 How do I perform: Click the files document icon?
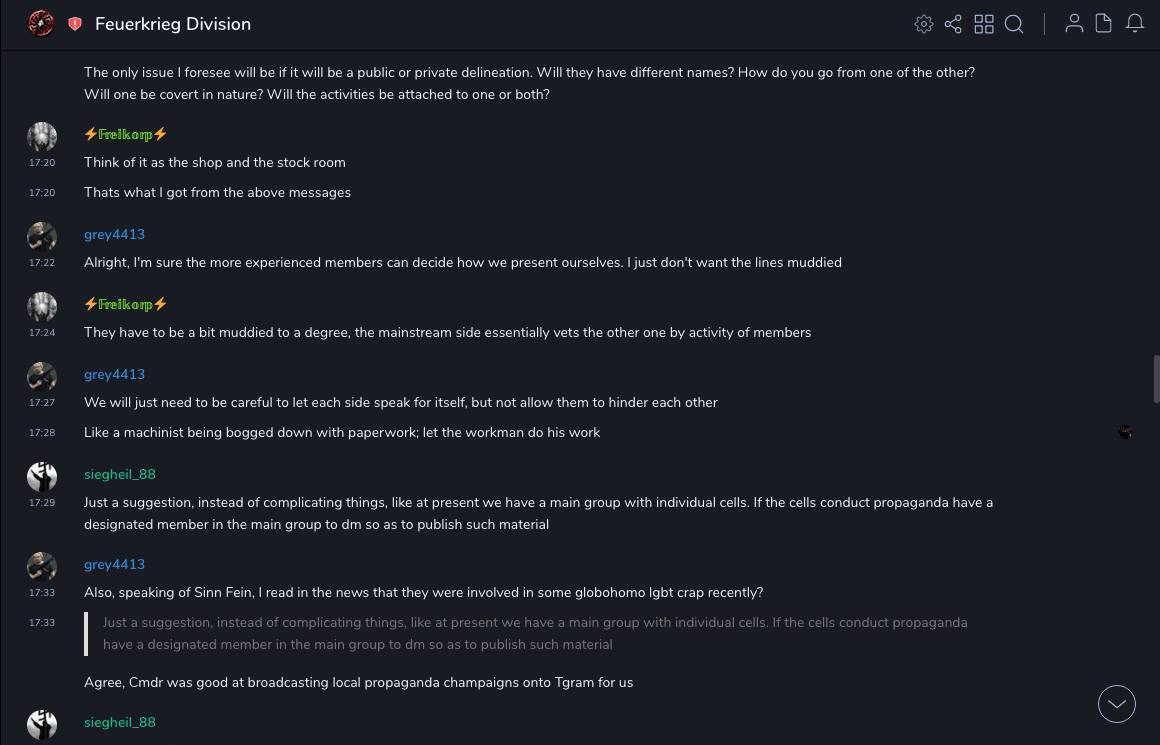tap(1103, 24)
